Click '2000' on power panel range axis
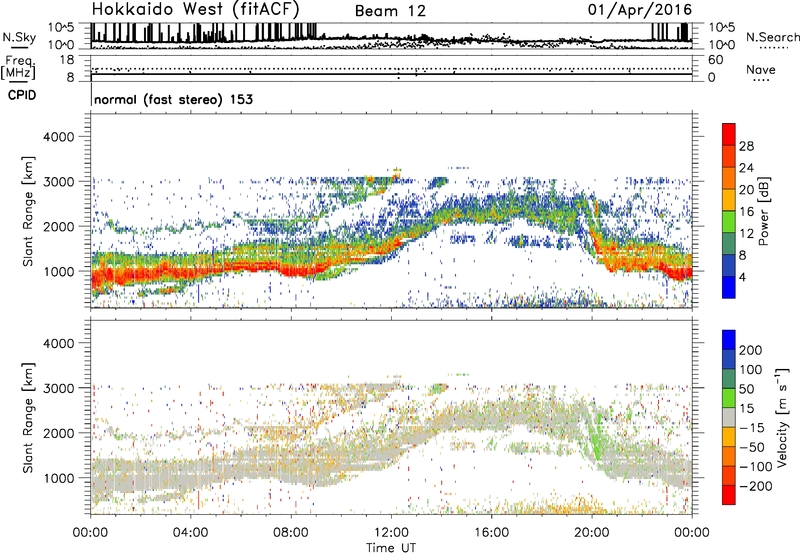 tap(58, 226)
